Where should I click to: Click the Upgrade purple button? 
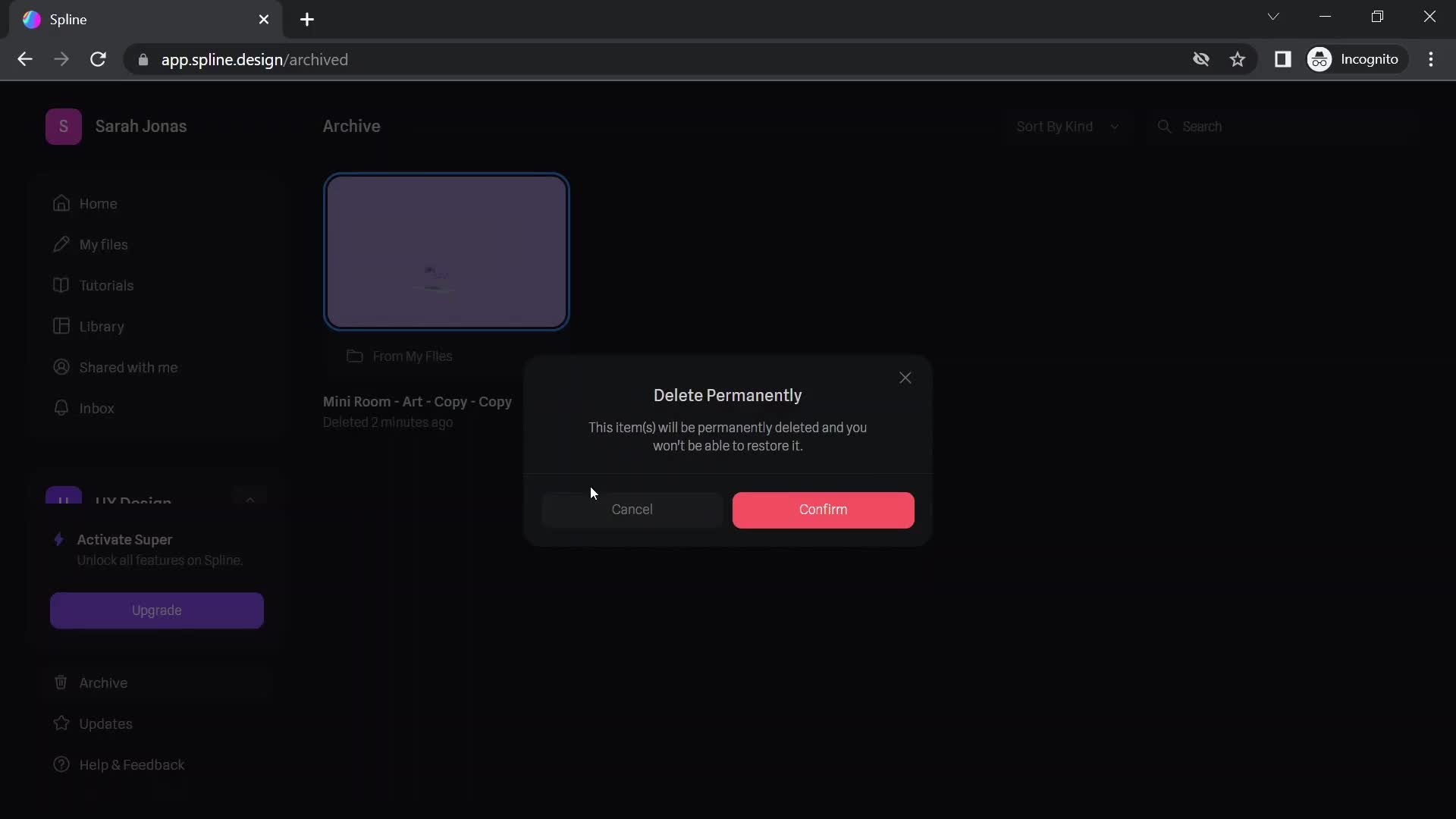coord(157,610)
